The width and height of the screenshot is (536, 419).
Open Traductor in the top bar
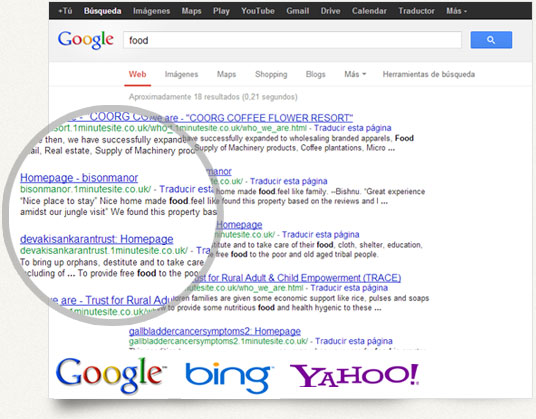(x=416, y=11)
